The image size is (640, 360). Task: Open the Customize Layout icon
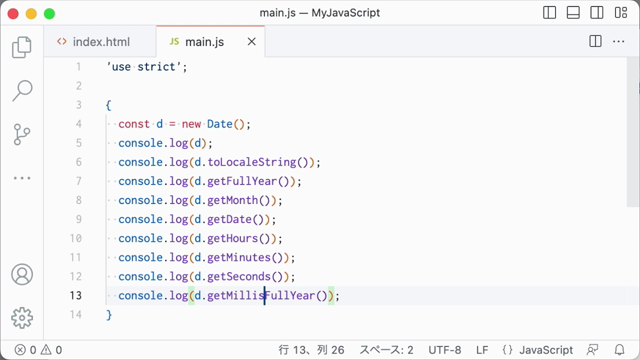621,13
